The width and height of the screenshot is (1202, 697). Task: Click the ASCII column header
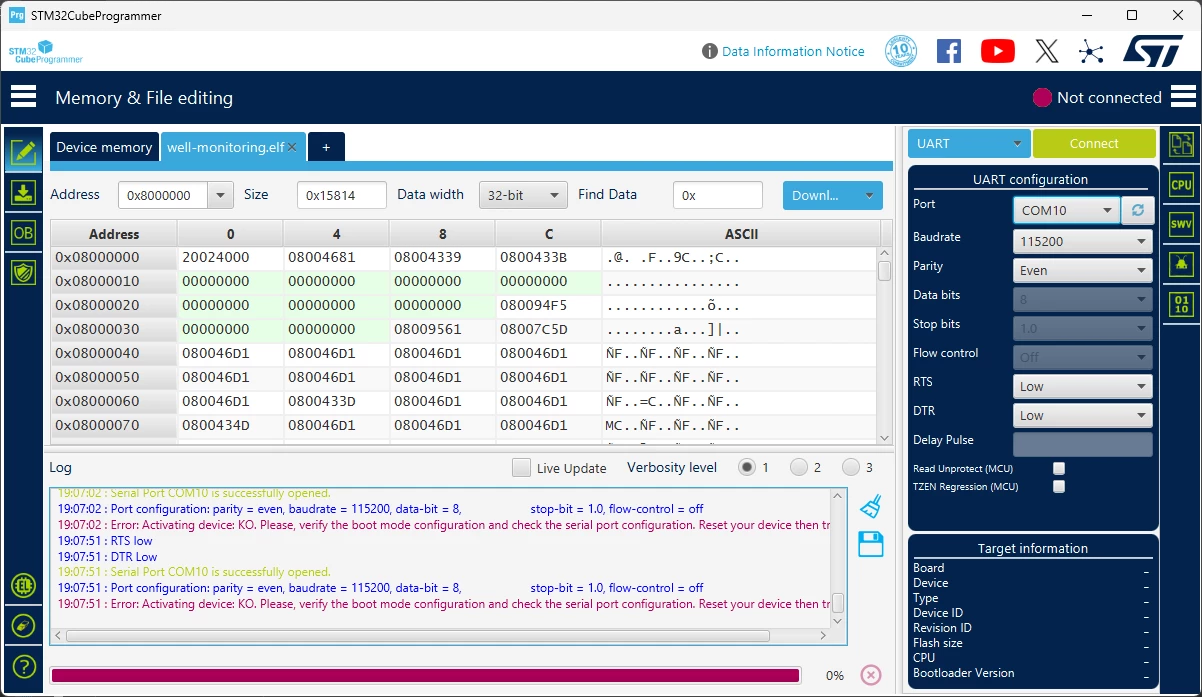[741, 233]
